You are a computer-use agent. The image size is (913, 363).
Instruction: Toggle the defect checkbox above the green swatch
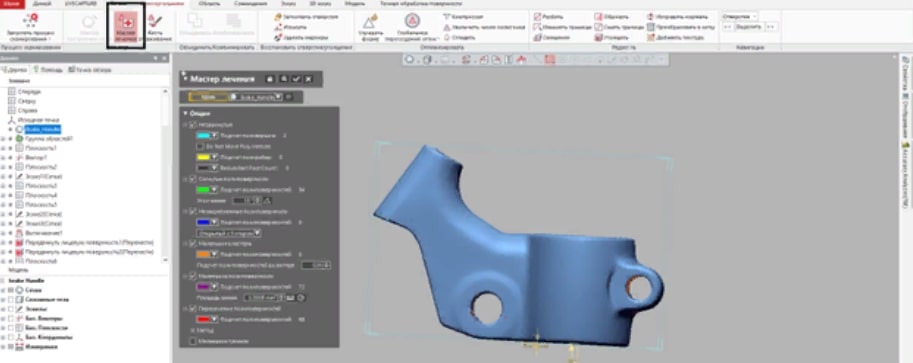(x=193, y=179)
